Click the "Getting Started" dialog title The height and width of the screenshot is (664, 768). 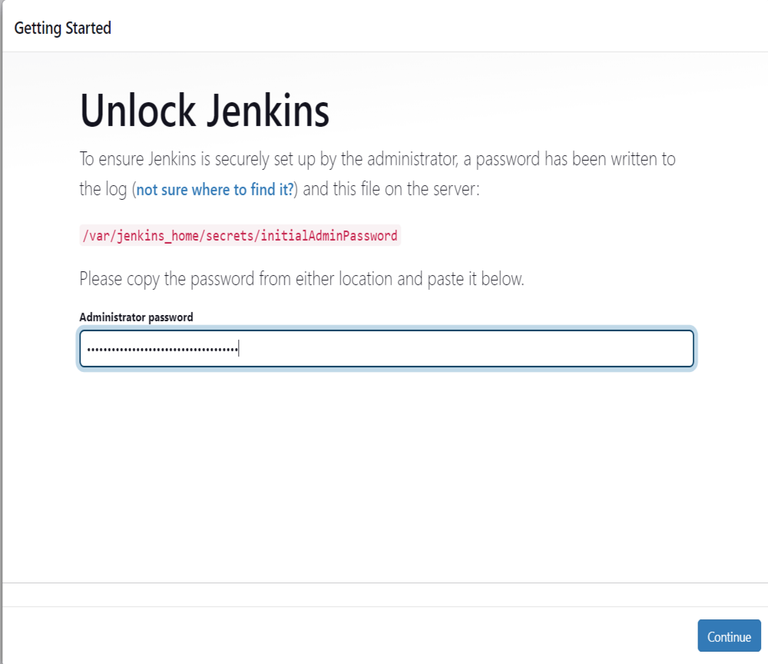pos(63,28)
